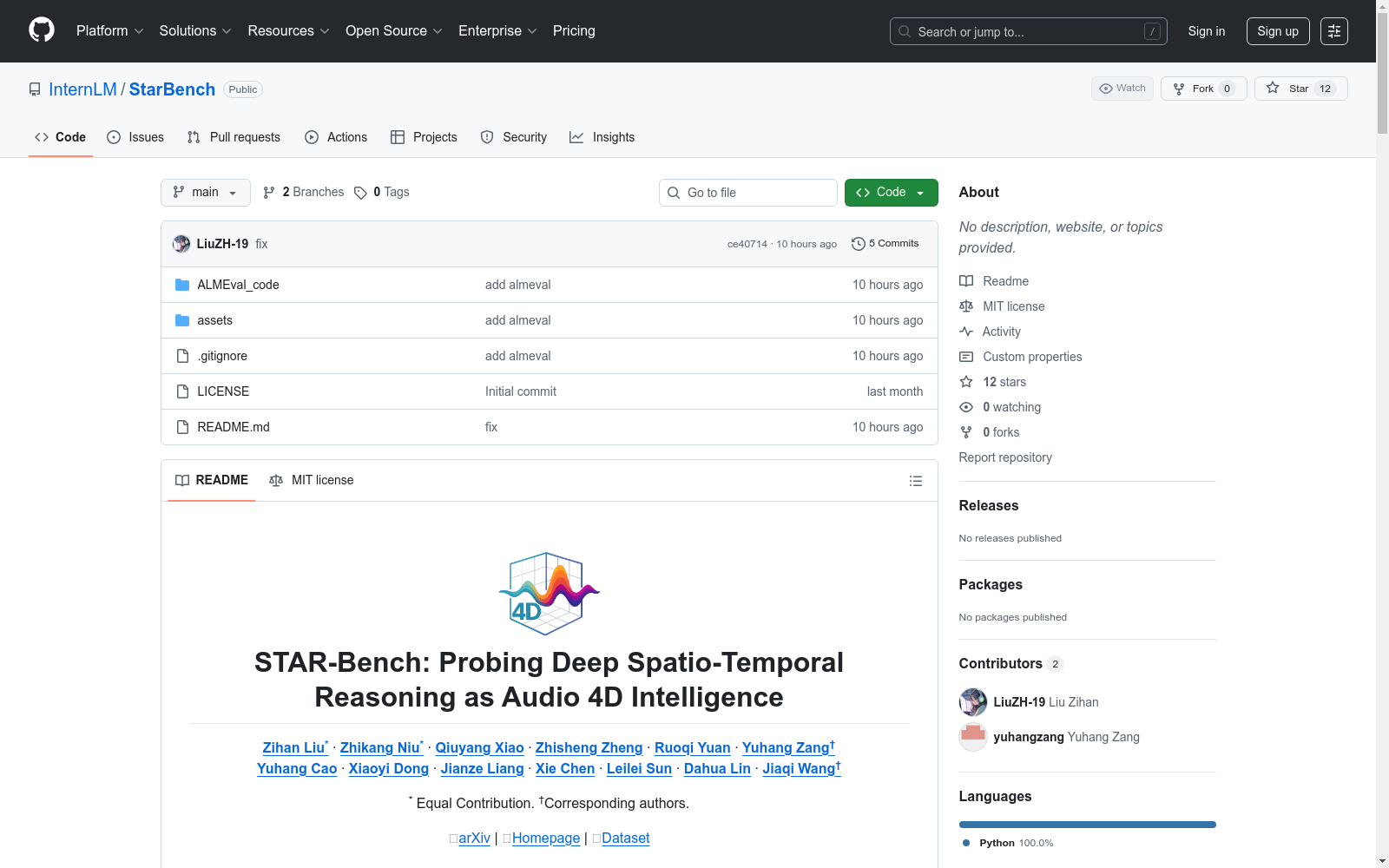Viewport: 1389px width, 868px height.
Task: Star the StarBench repository
Action: [1300, 89]
